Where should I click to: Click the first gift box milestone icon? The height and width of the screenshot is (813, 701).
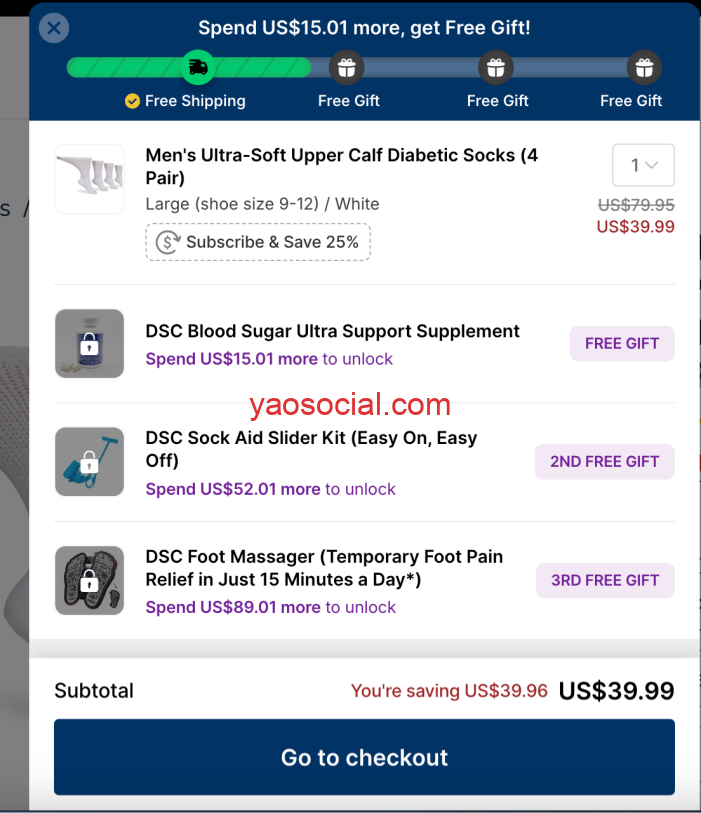coord(347,67)
